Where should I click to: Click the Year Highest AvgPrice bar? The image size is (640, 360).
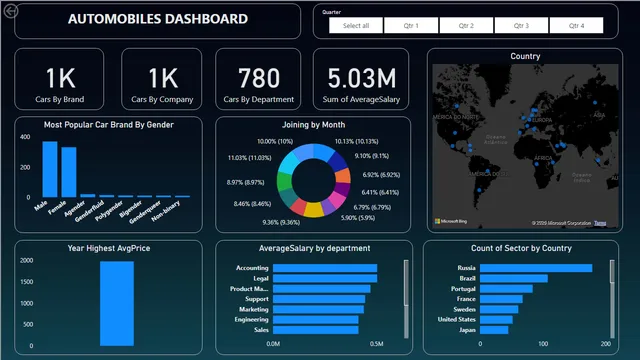[x=117, y=304]
